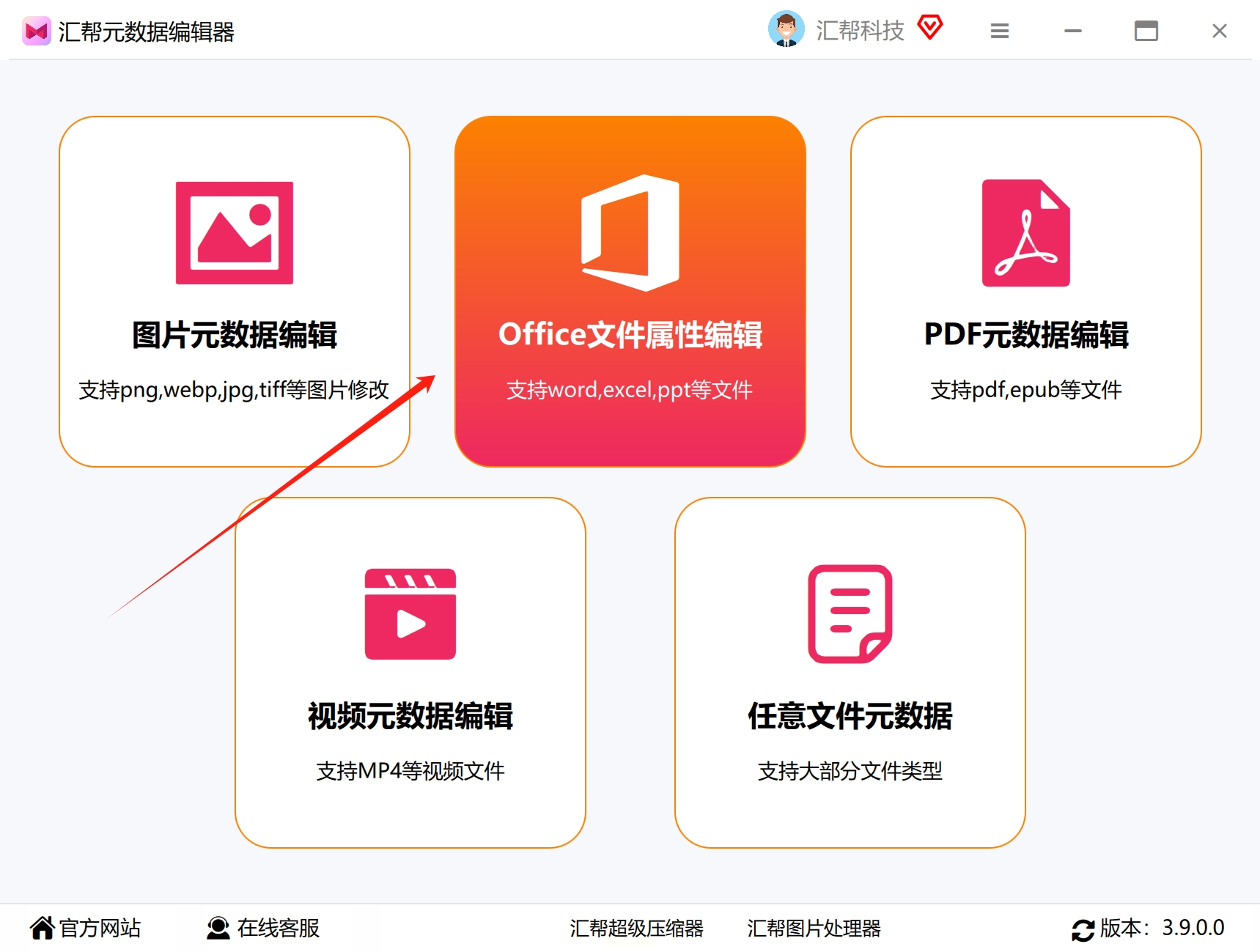Open the 汇帮图片处理器 link
This screenshot has height=952, width=1260.
814,929
